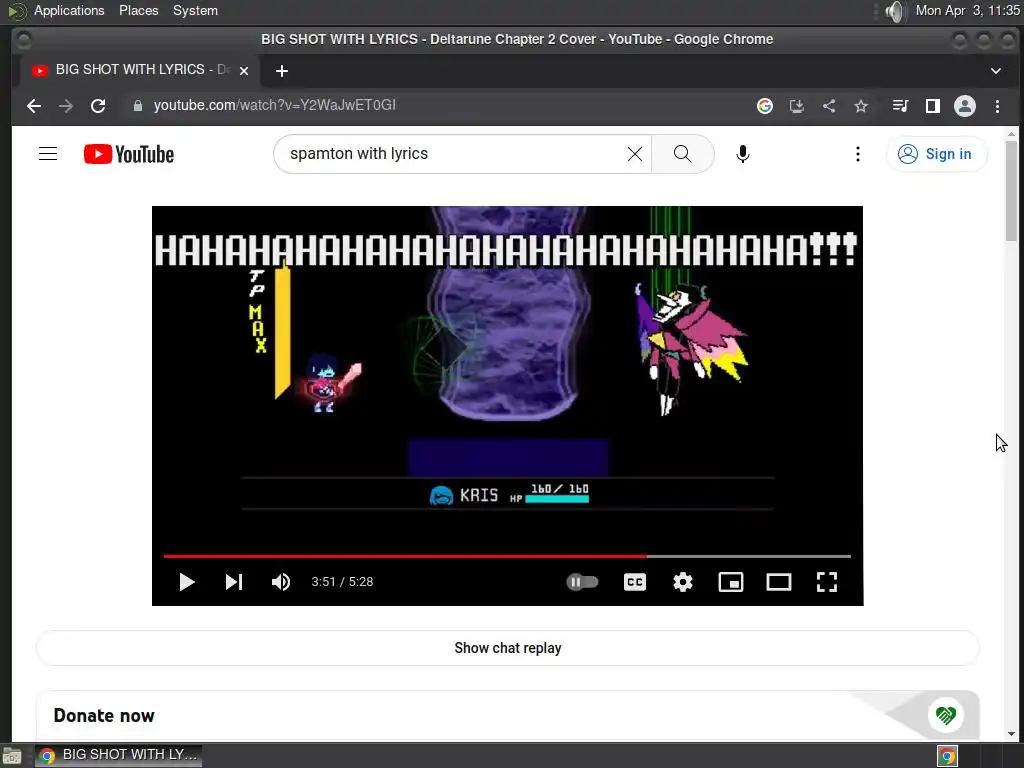Switch to theater mode

pyautogui.click(x=778, y=582)
